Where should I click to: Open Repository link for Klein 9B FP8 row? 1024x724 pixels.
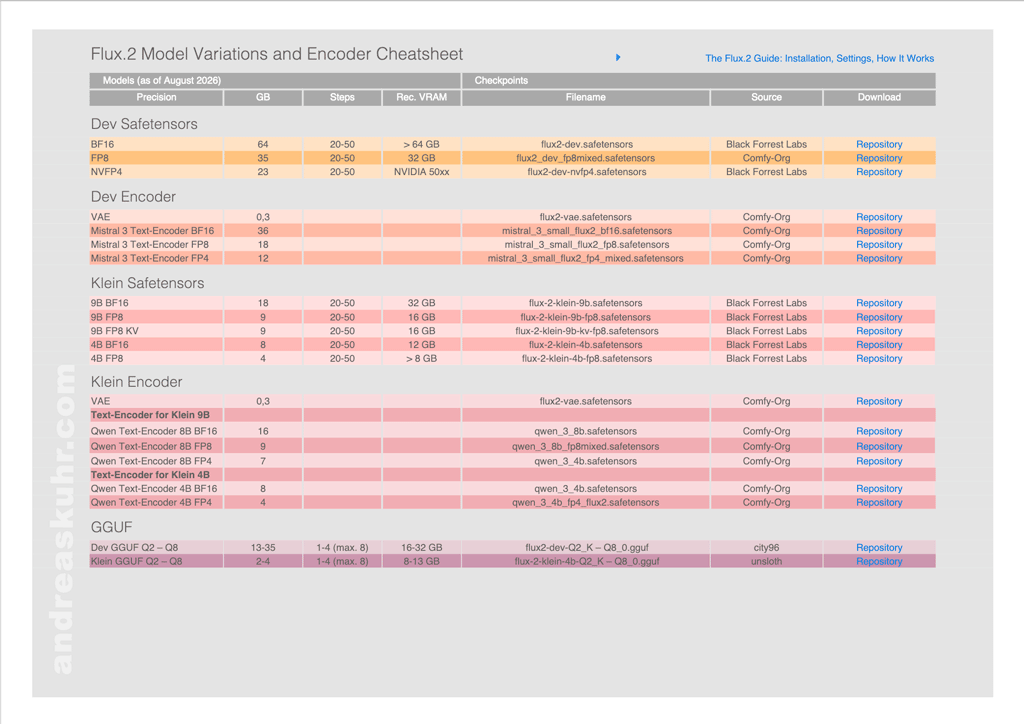[879, 317]
